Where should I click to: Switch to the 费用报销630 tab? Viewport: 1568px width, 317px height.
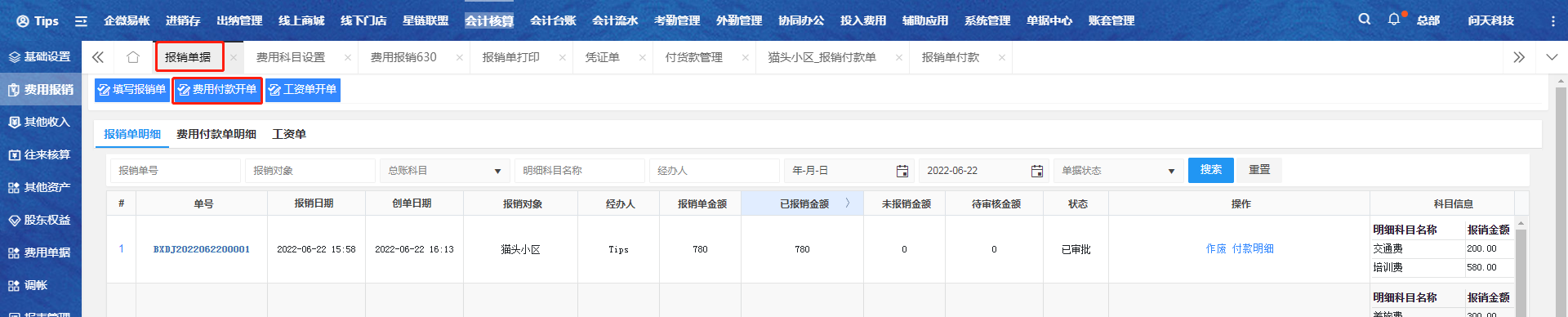click(x=403, y=57)
